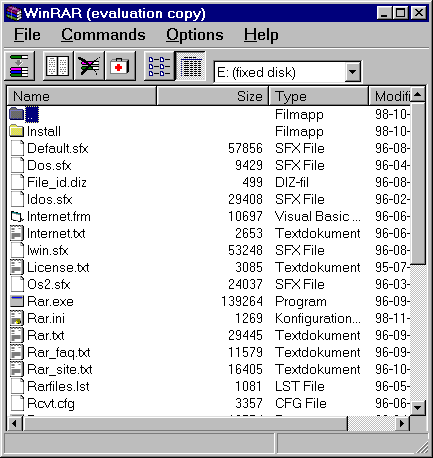
Task: Click the horizontal scrollbar left arrow
Action: (14, 423)
